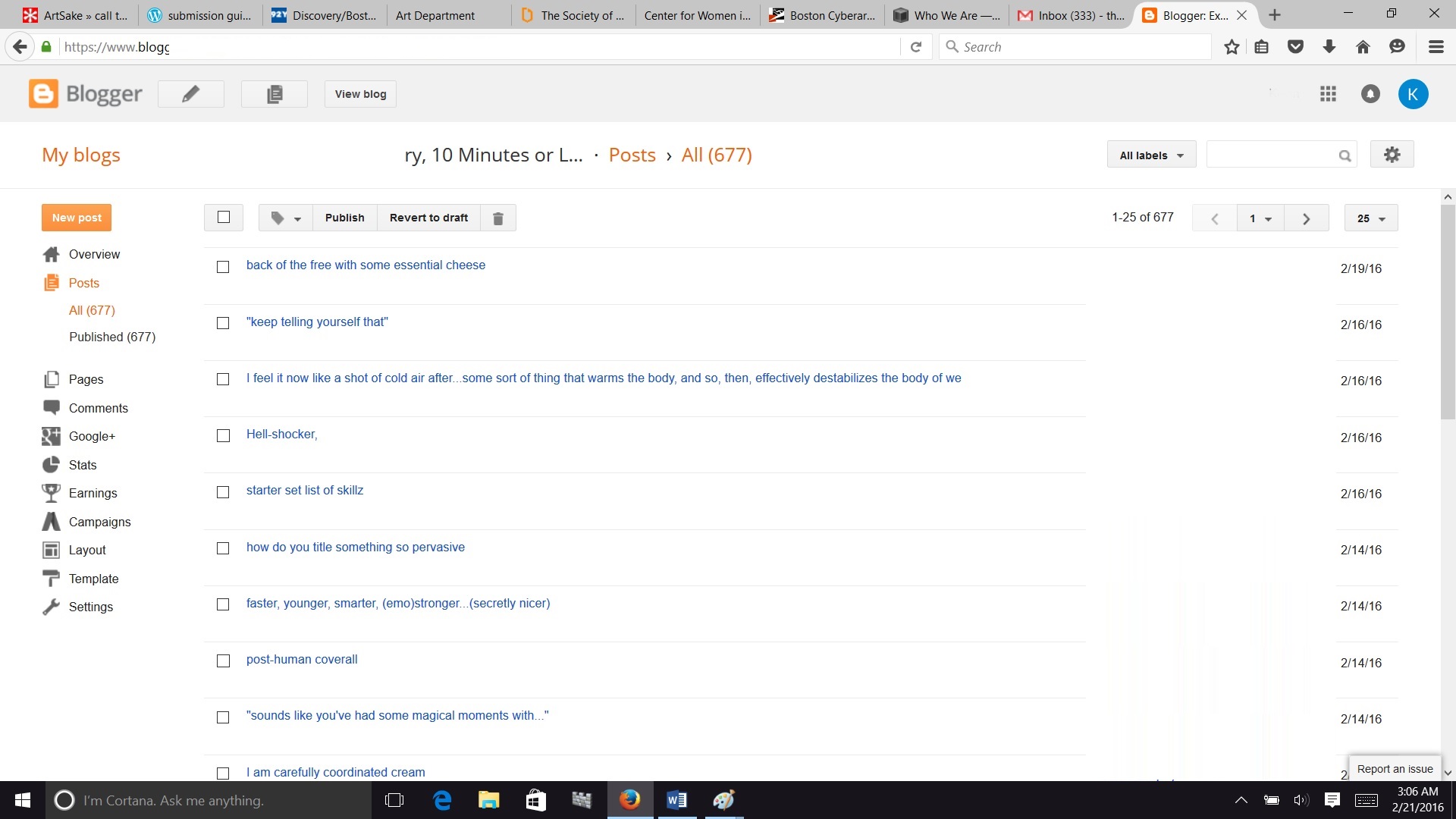Open the Google apps grid icon
This screenshot has width=1456, height=819.
[1327, 94]
